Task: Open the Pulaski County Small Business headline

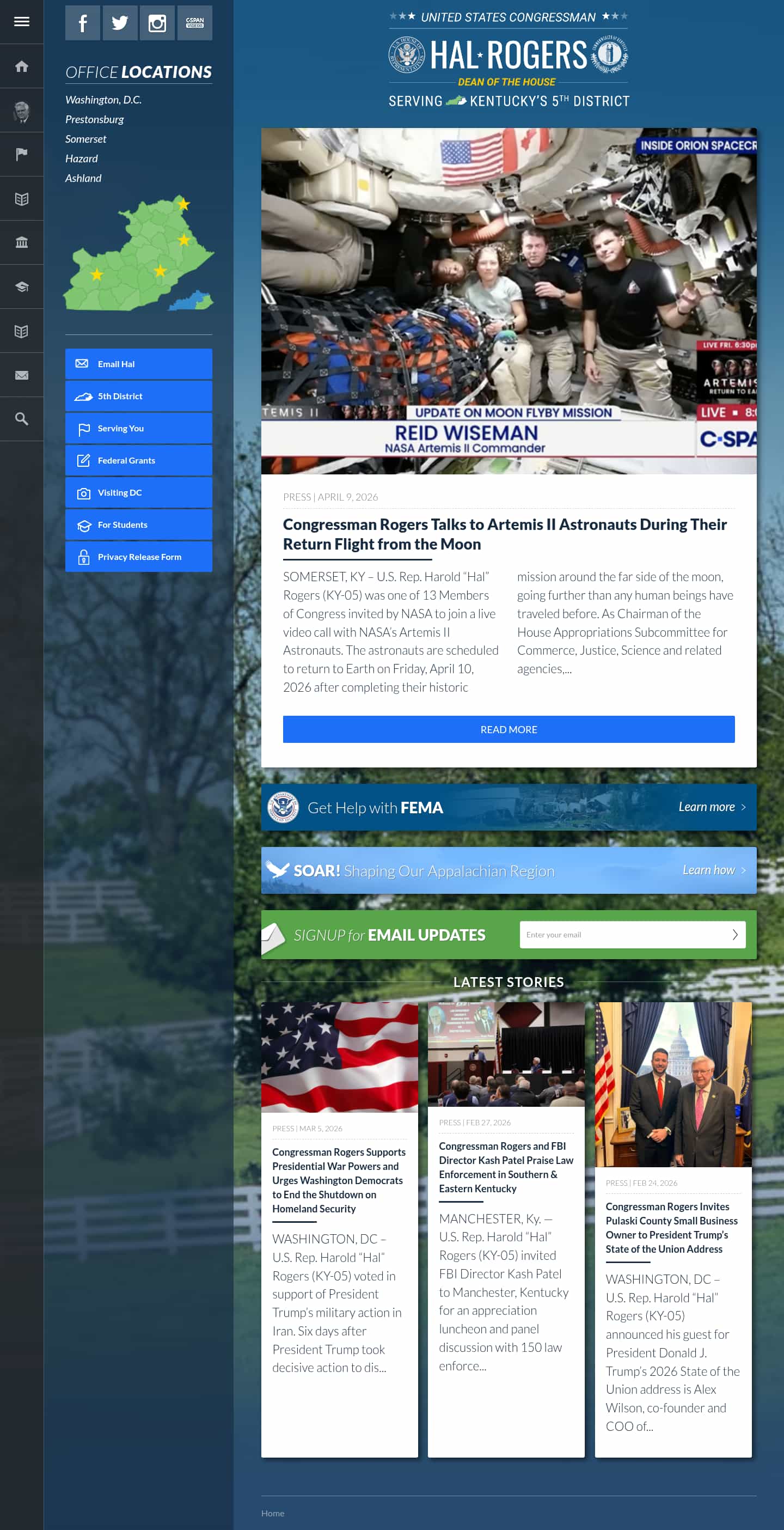Action: tap(671, 1228)
